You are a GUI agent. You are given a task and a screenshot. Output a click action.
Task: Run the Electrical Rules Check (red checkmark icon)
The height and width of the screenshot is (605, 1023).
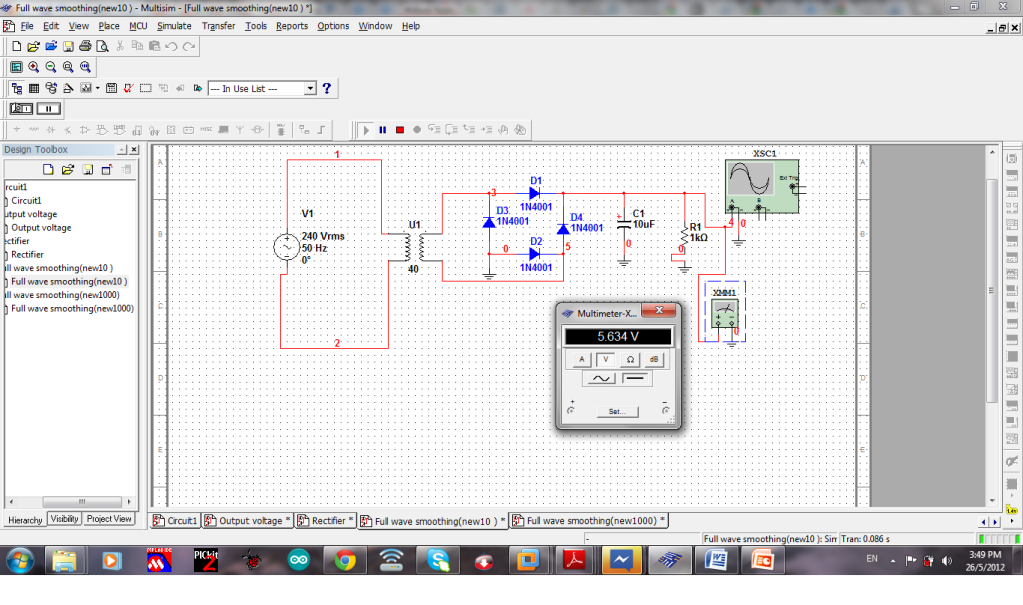tap(127, 88)
